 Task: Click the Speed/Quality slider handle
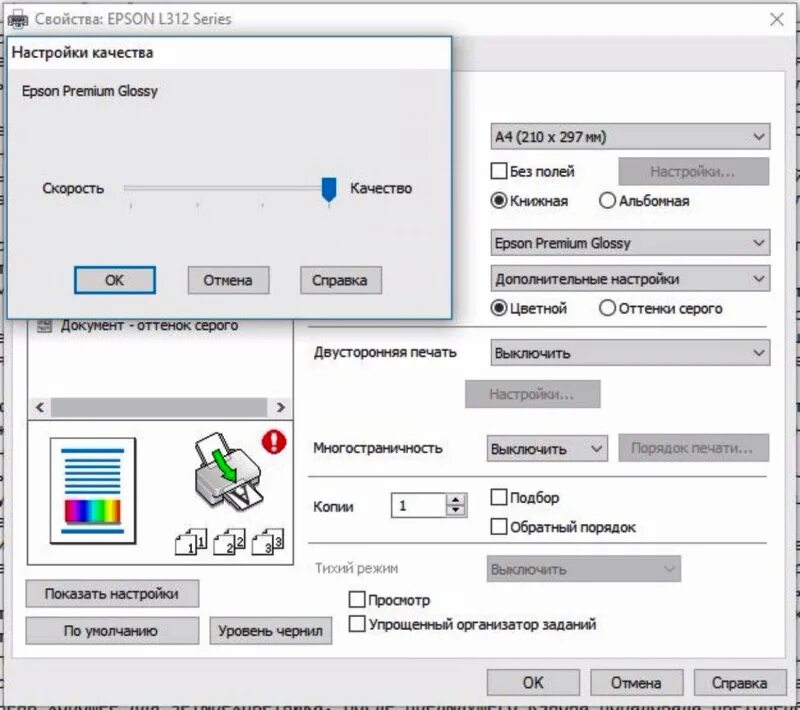tap(329, 190)
